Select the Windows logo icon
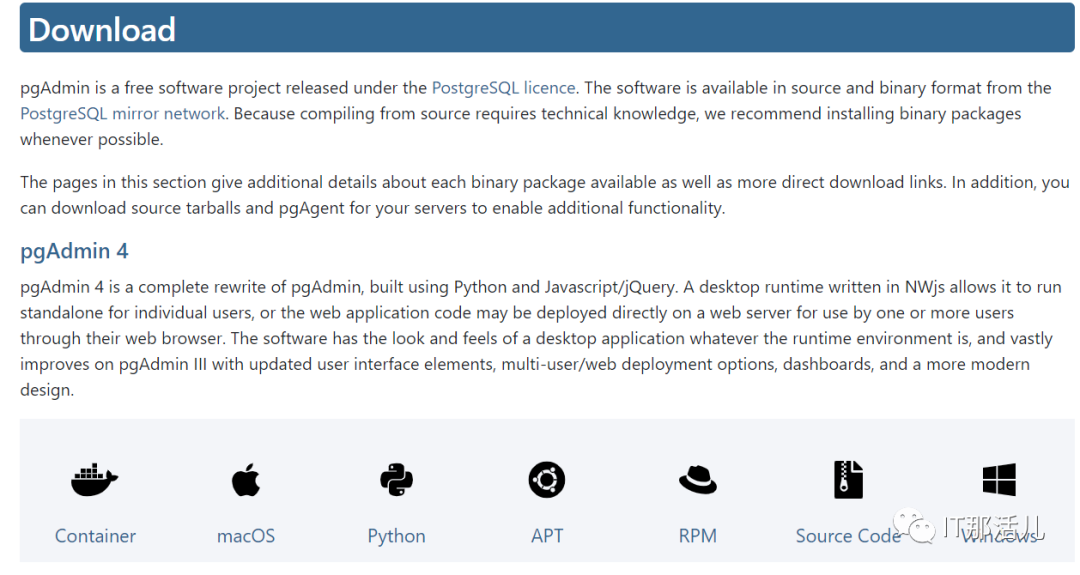This screenshot has height=575, width=1080. coord(999,480)
